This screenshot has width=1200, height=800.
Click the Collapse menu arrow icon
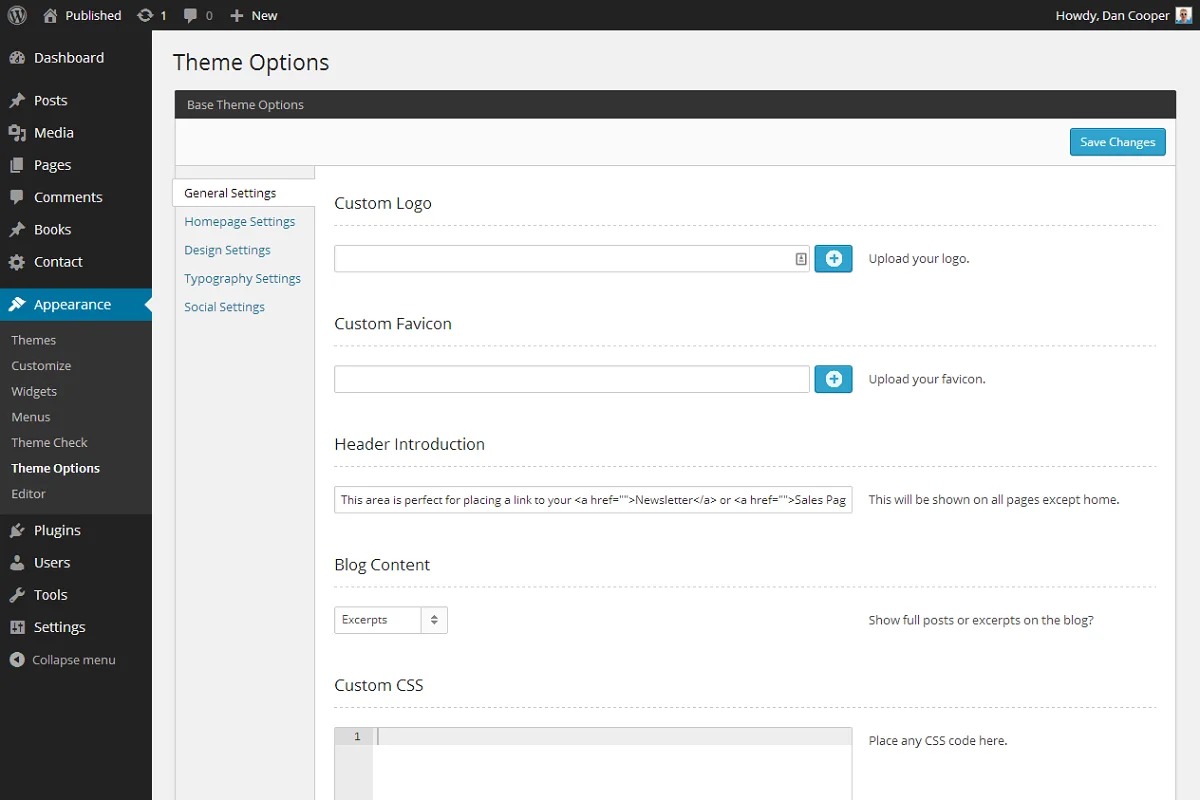coord(16,660)
